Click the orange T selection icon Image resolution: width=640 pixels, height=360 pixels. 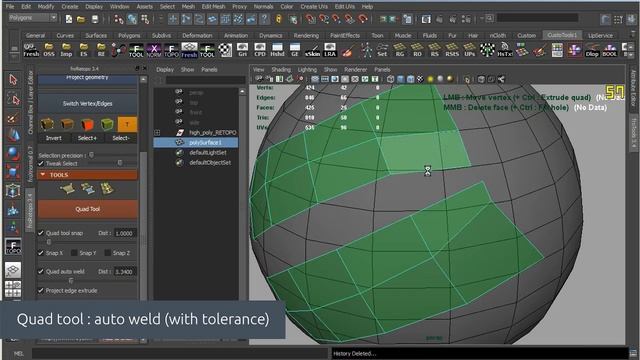(x=127, y=124)
